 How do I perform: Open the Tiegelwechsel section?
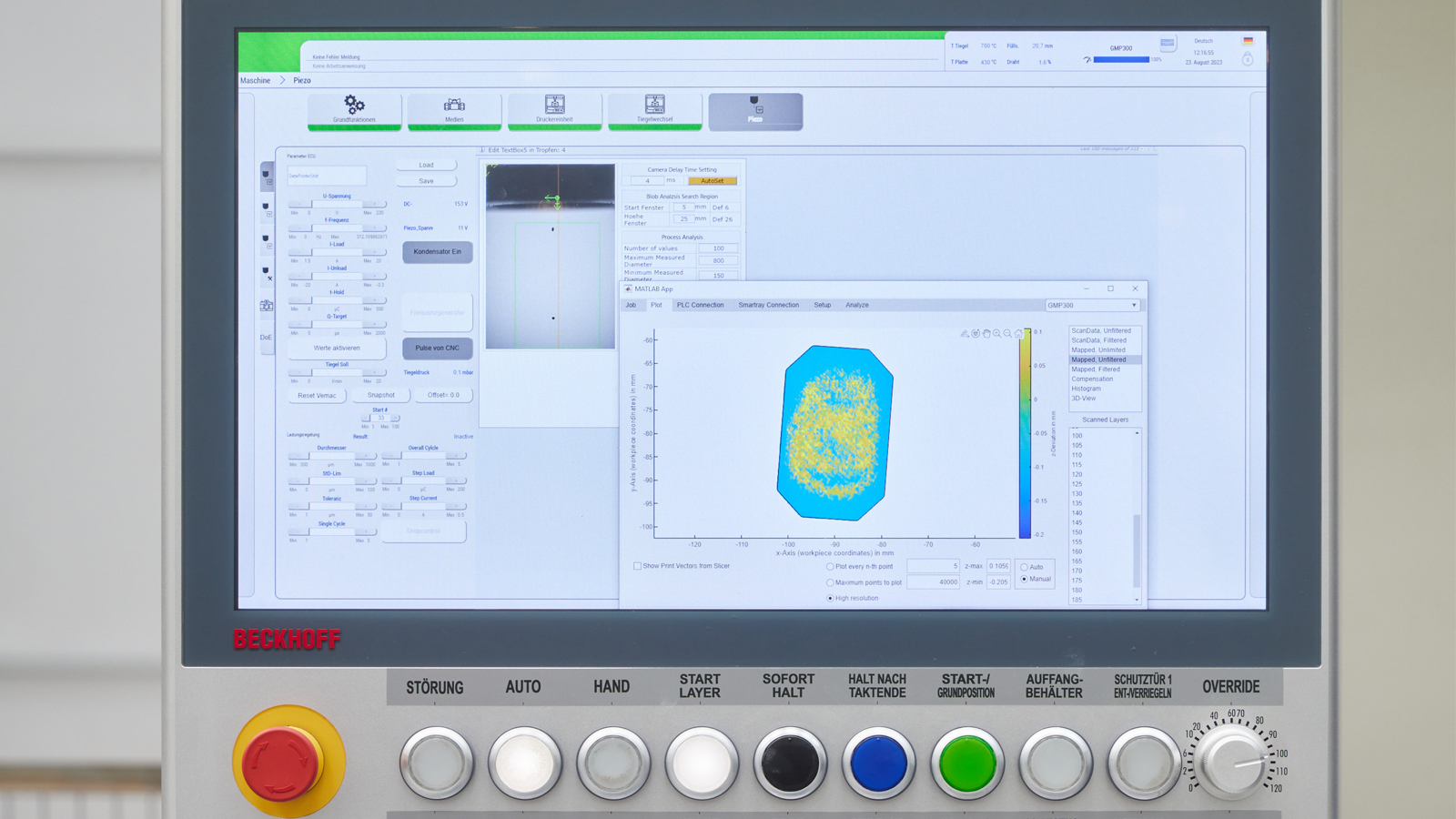tap(654, 109)
